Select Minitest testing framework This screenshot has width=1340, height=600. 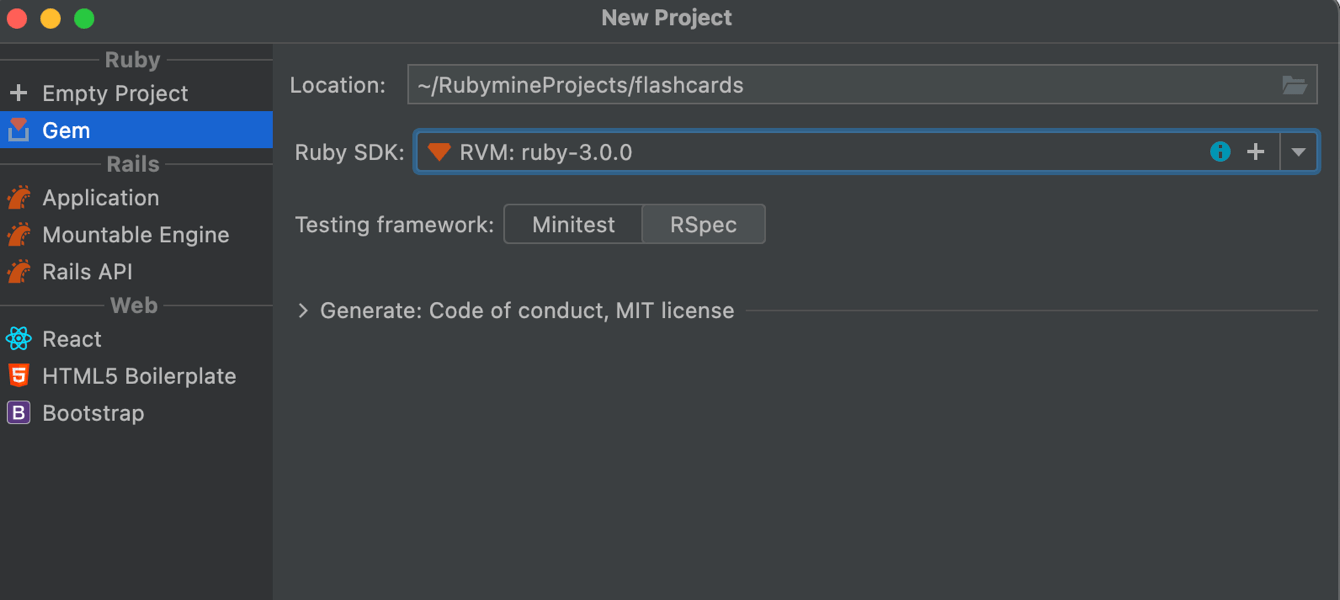pos(573,224)
